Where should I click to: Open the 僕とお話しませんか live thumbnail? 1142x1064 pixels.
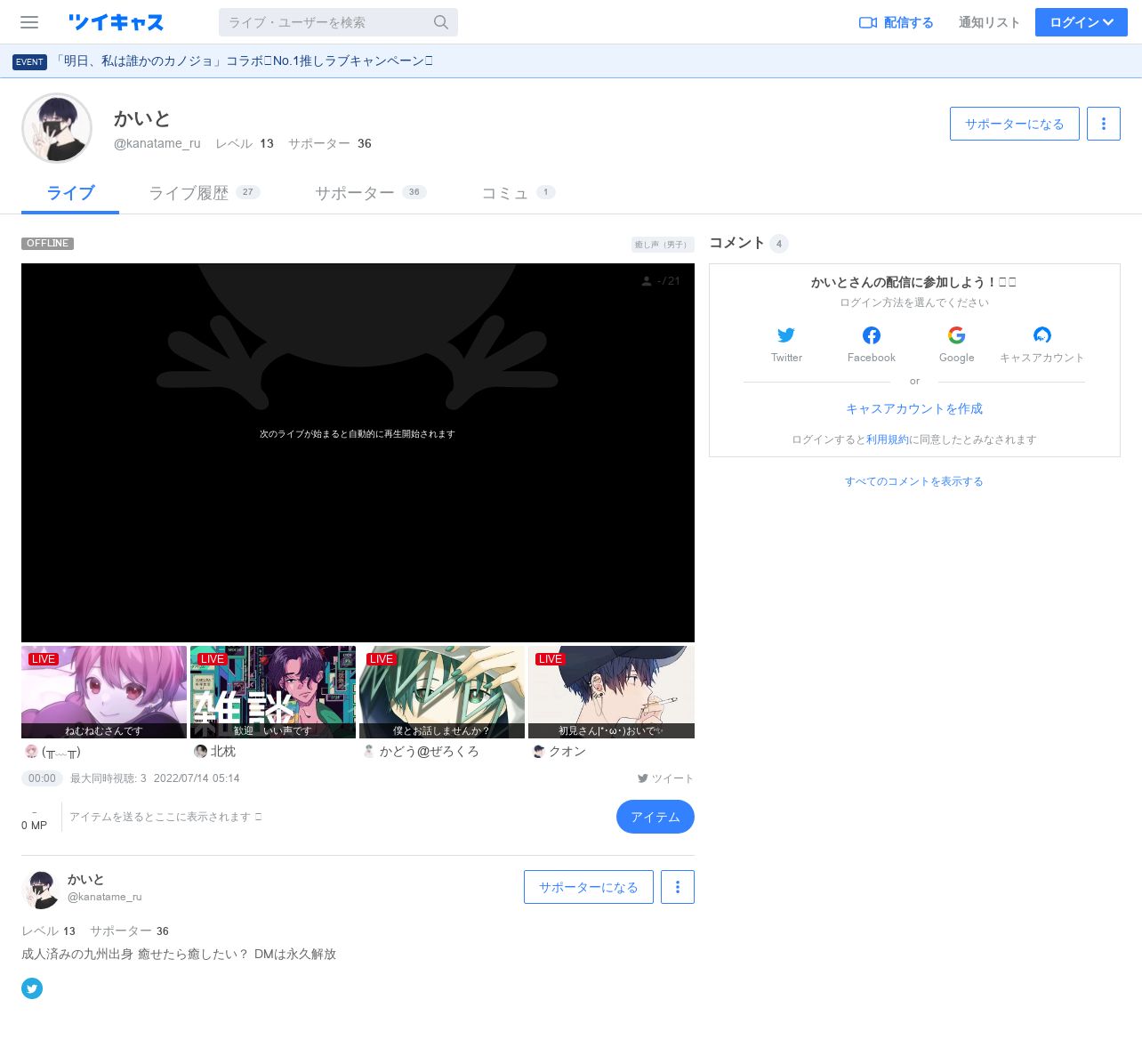442,692
